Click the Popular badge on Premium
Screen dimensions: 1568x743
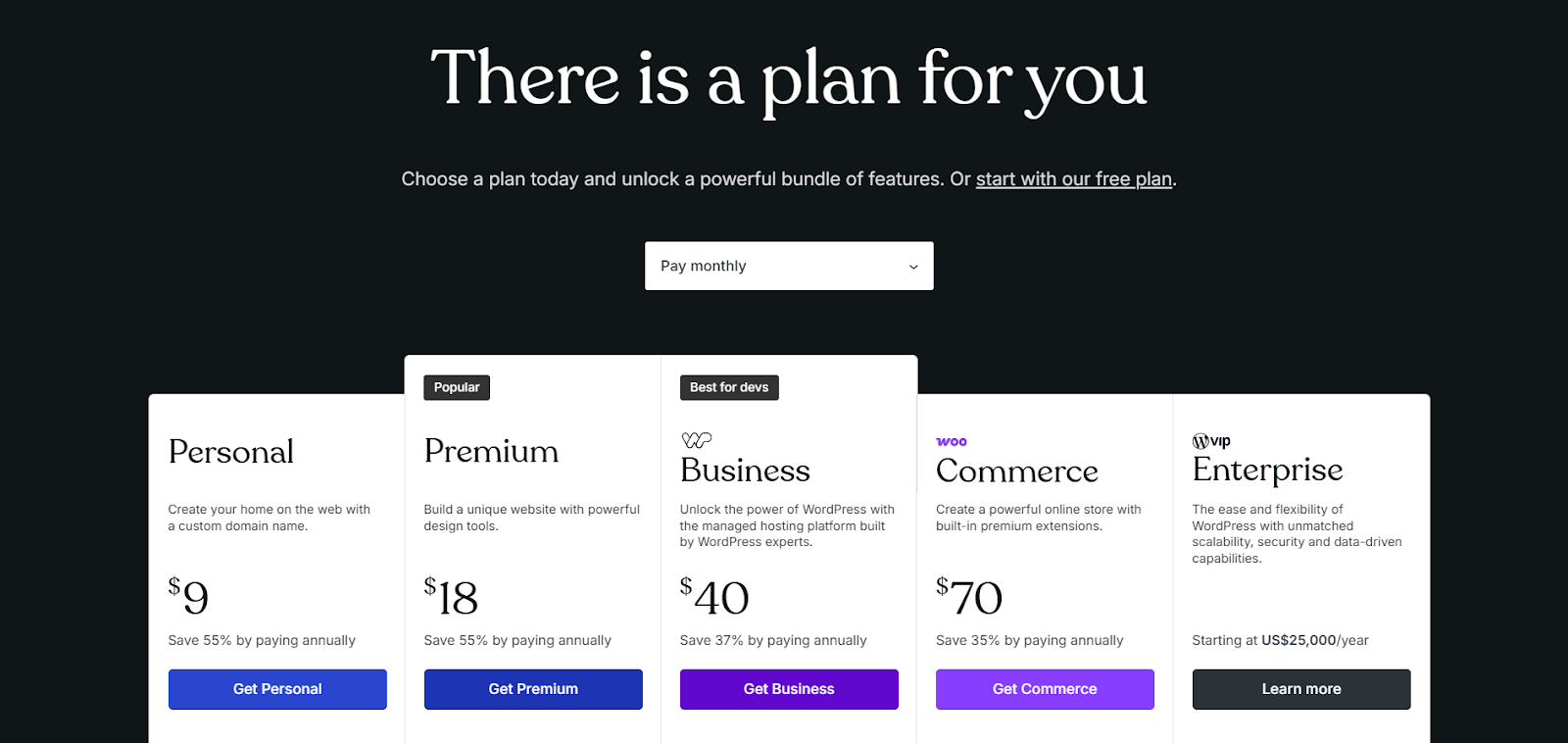(x=456, y=387)
